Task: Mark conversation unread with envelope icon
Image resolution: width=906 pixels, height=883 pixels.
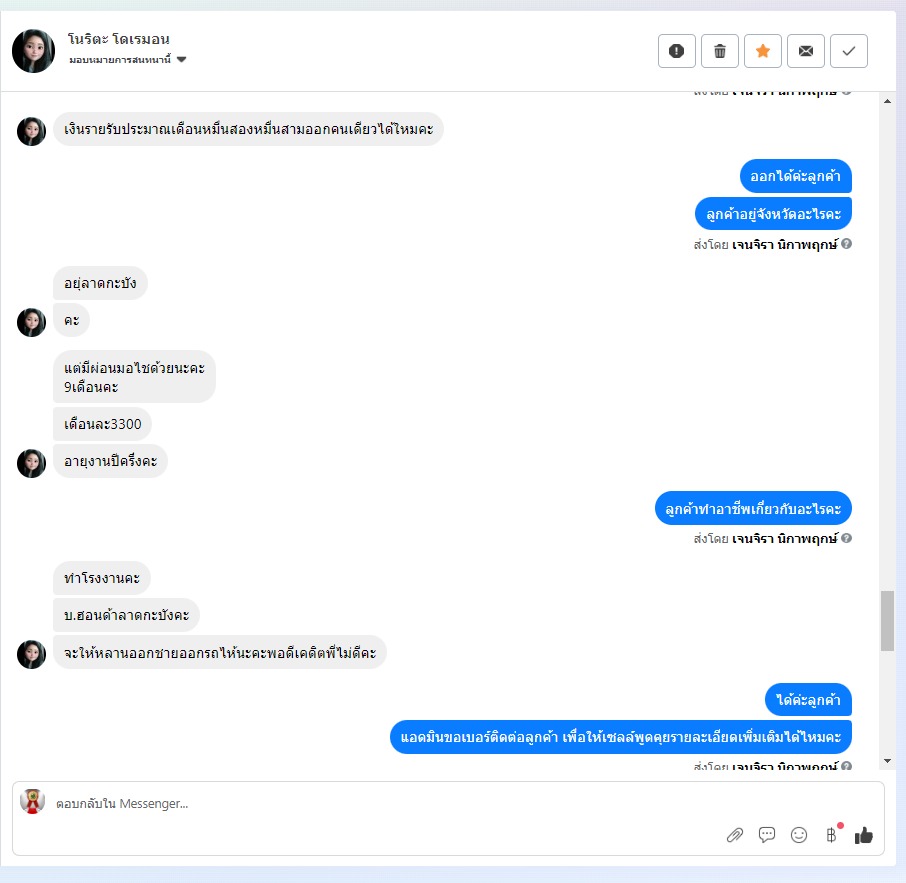Action: pos(805,51)
